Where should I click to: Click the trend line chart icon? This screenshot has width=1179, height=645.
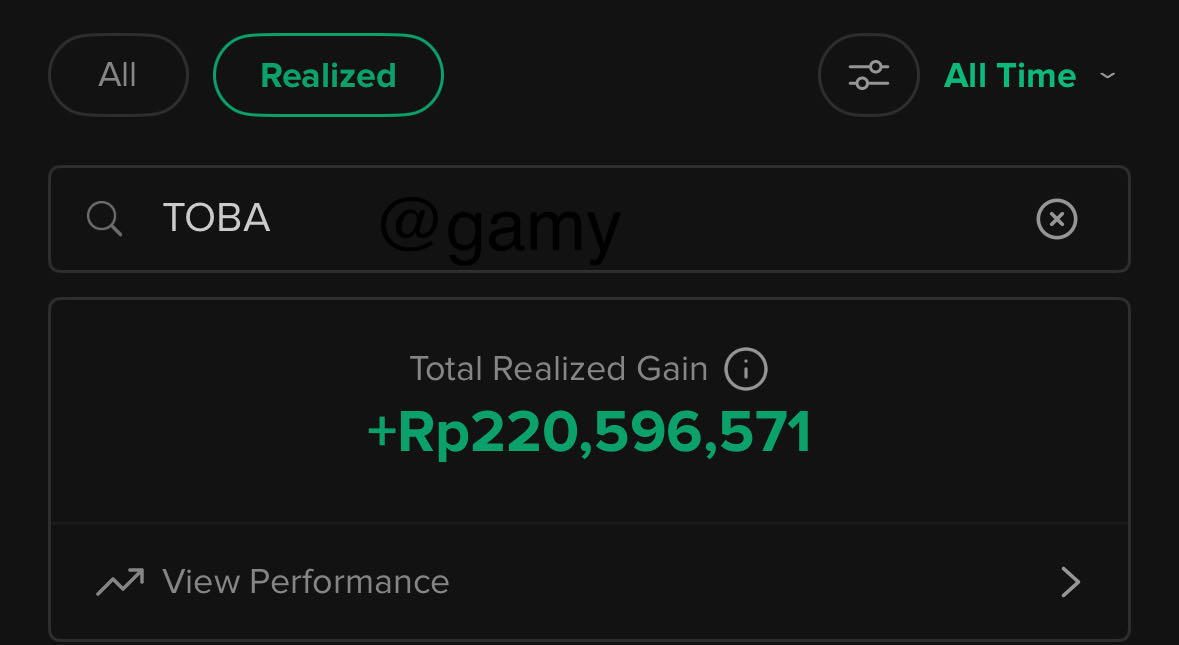pyautogui.click(x=120, y=582)
